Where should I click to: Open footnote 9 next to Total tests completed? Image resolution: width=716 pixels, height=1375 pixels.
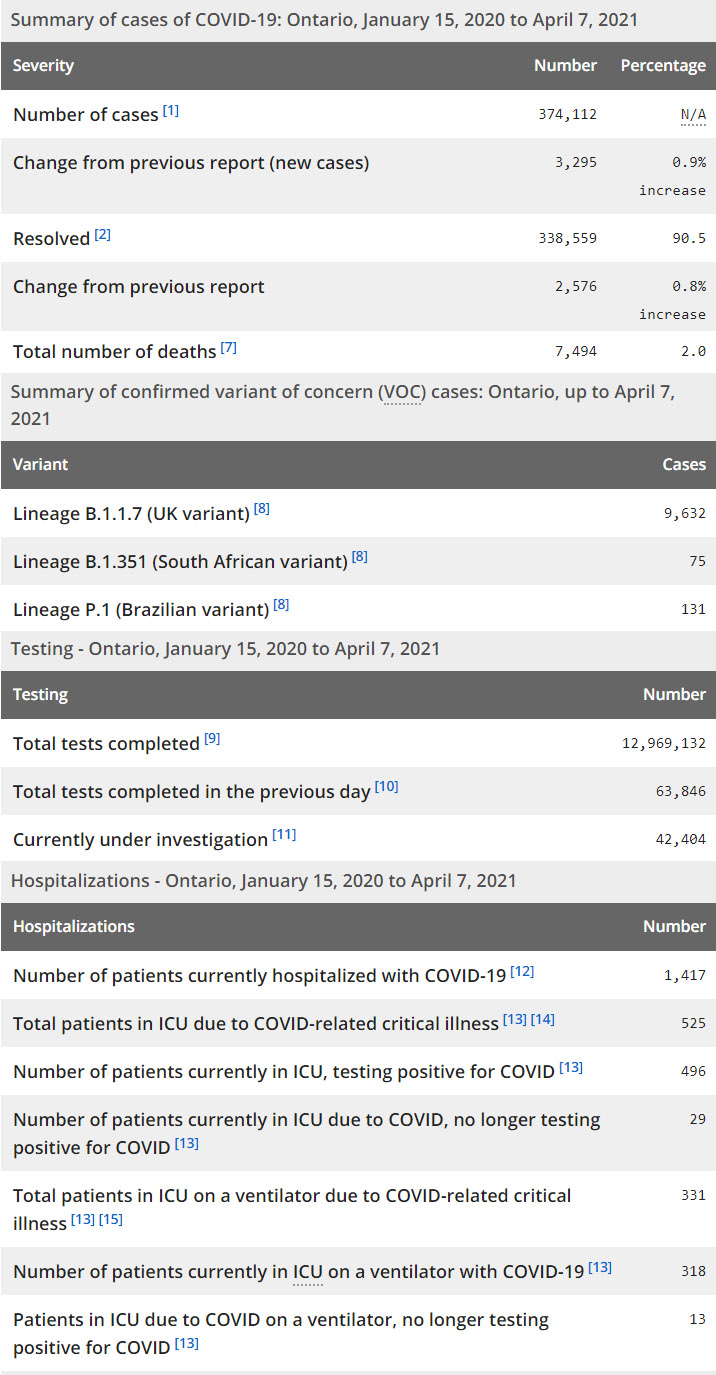click(x=212, y=739)
